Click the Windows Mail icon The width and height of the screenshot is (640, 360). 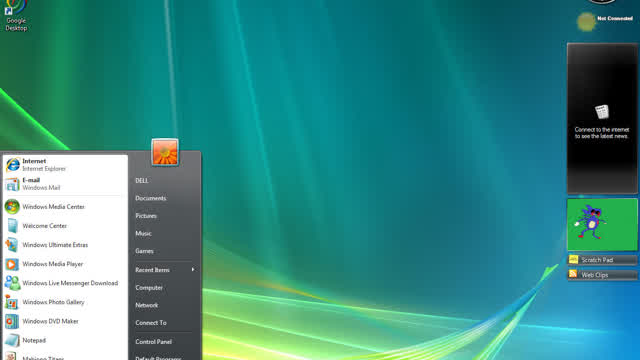point(12,184)
